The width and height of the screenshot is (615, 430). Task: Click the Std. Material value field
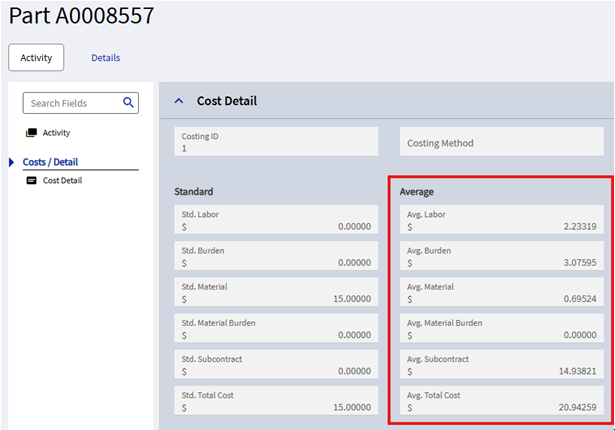coord(276,292)
